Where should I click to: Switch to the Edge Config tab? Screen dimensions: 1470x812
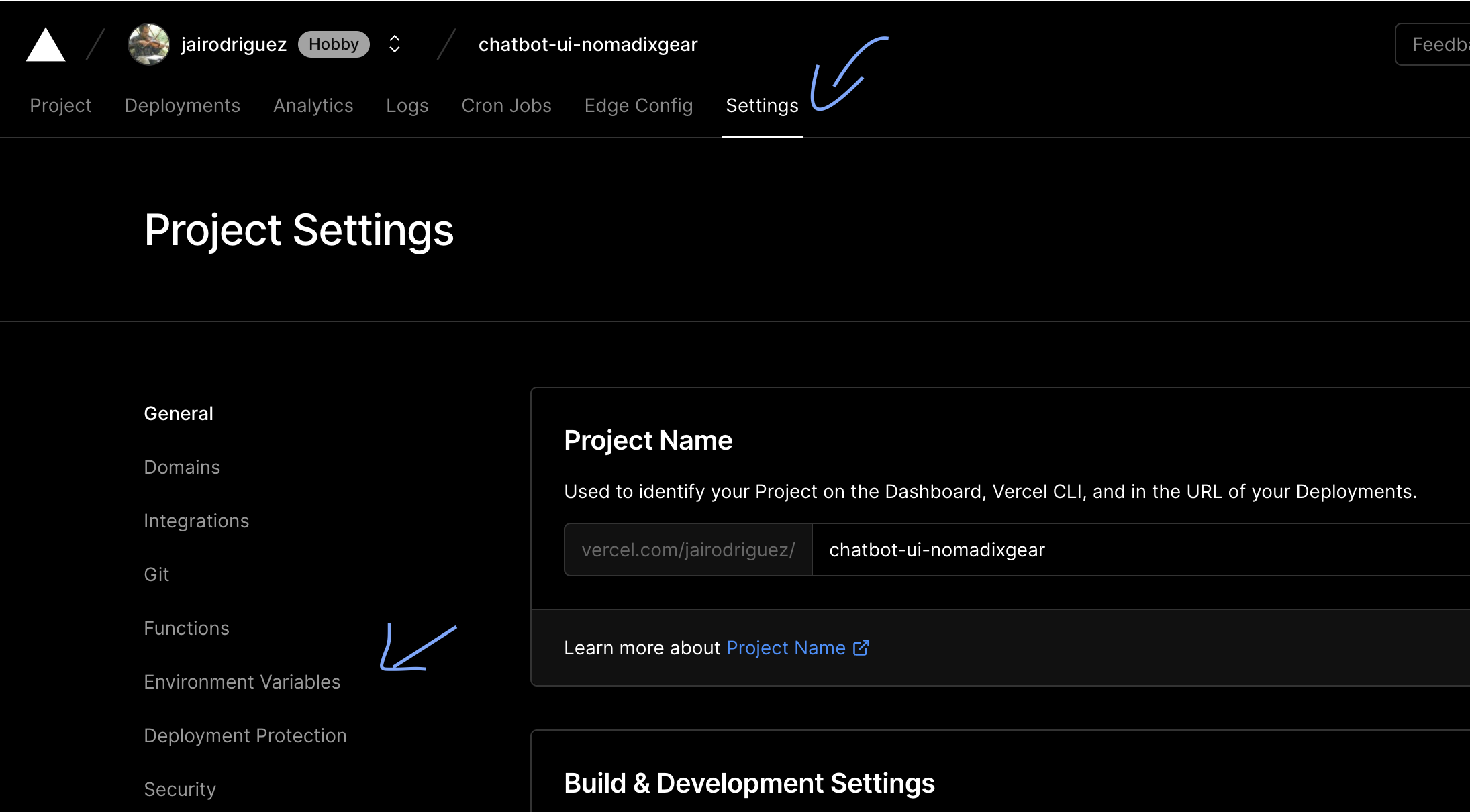pos(638,105)
